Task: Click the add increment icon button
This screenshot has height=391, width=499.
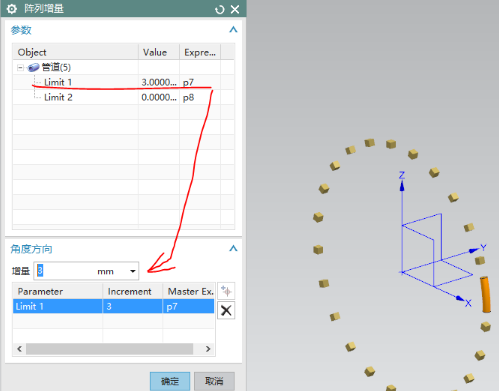Action: click(226, 291)
